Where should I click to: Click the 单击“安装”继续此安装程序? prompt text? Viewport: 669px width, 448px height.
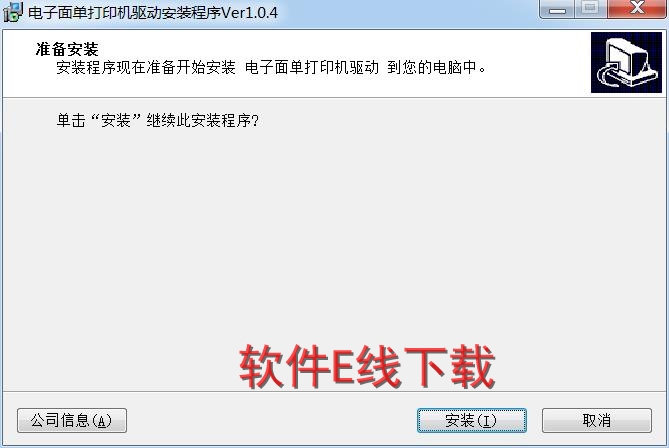157,120
